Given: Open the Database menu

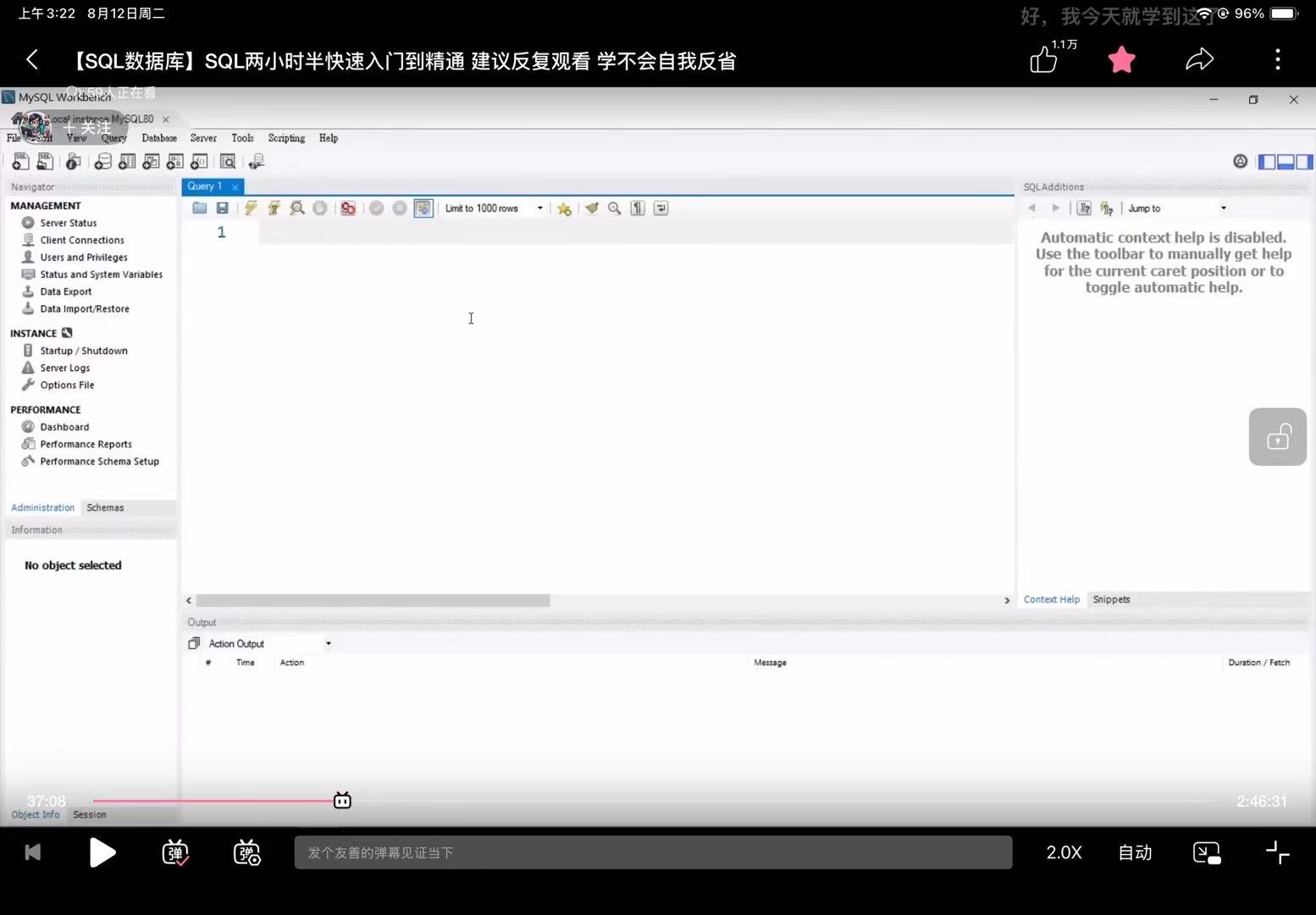Looking at the screenshot, I should (159, 138).
